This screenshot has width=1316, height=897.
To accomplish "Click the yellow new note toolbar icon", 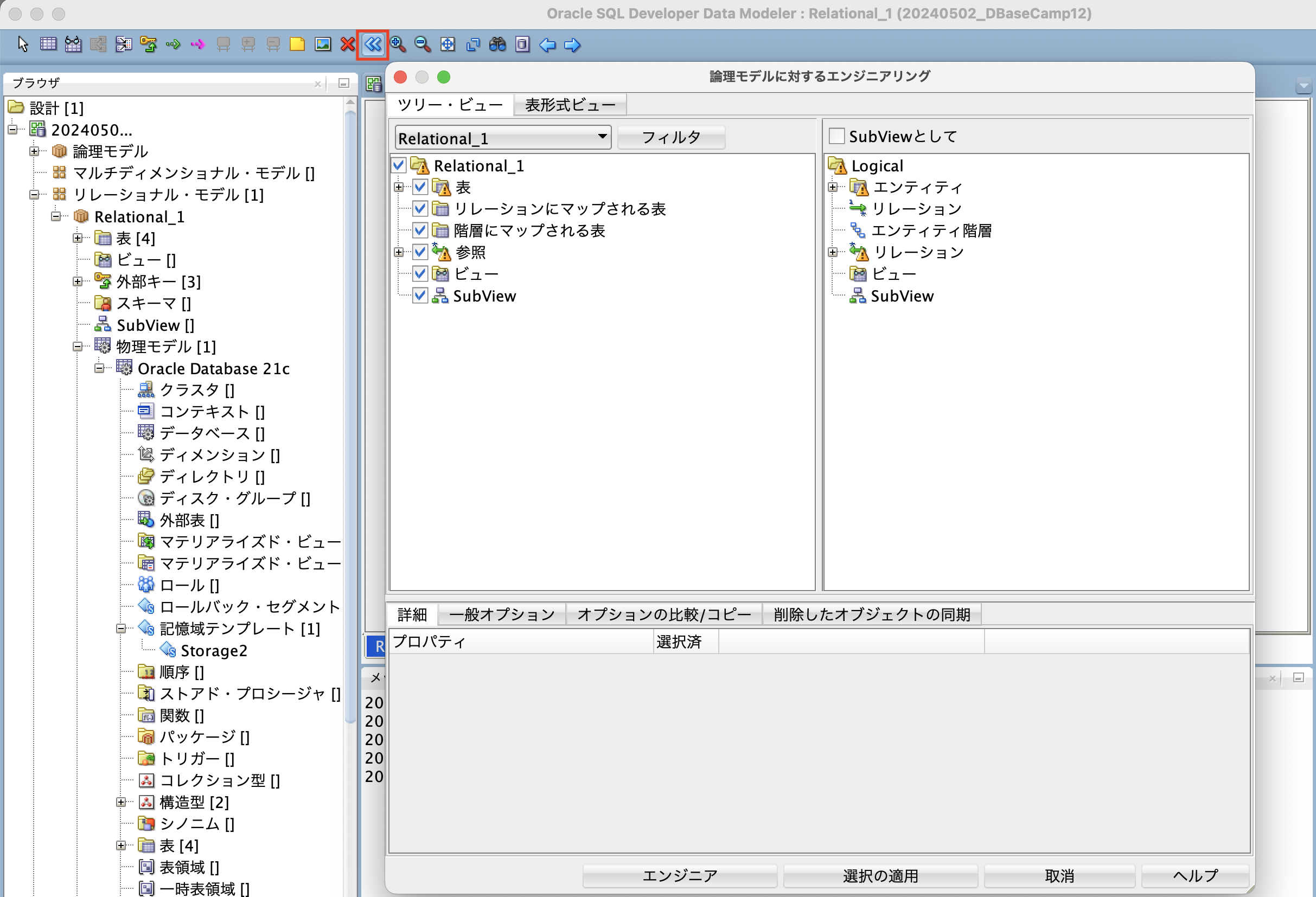I will (x=297, y=44).
